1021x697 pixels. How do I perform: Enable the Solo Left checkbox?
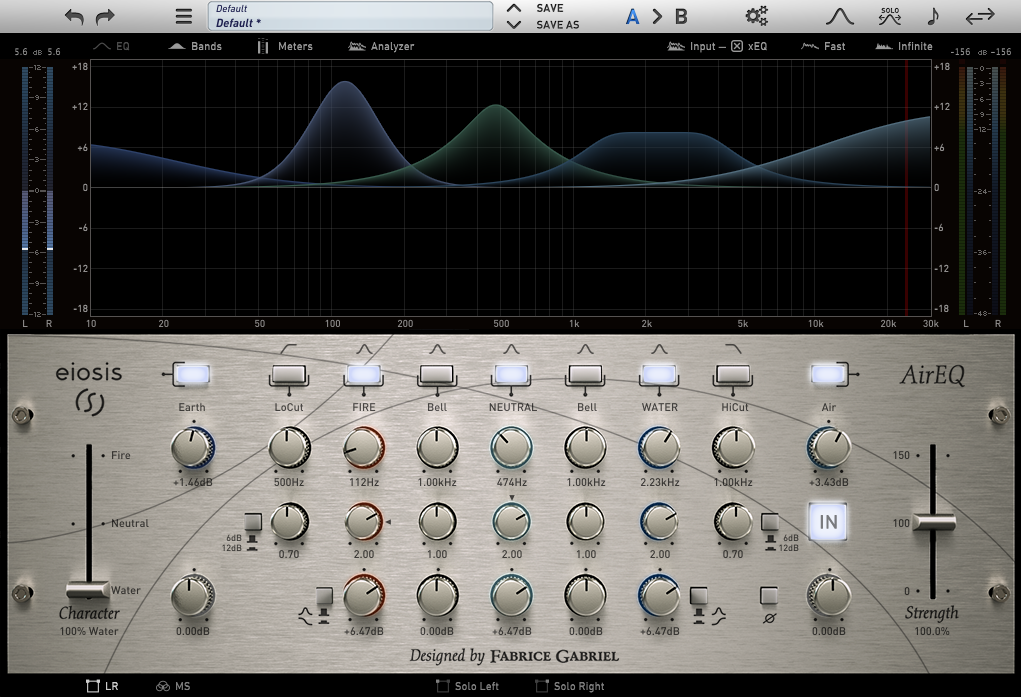click(x=443, y=686)
